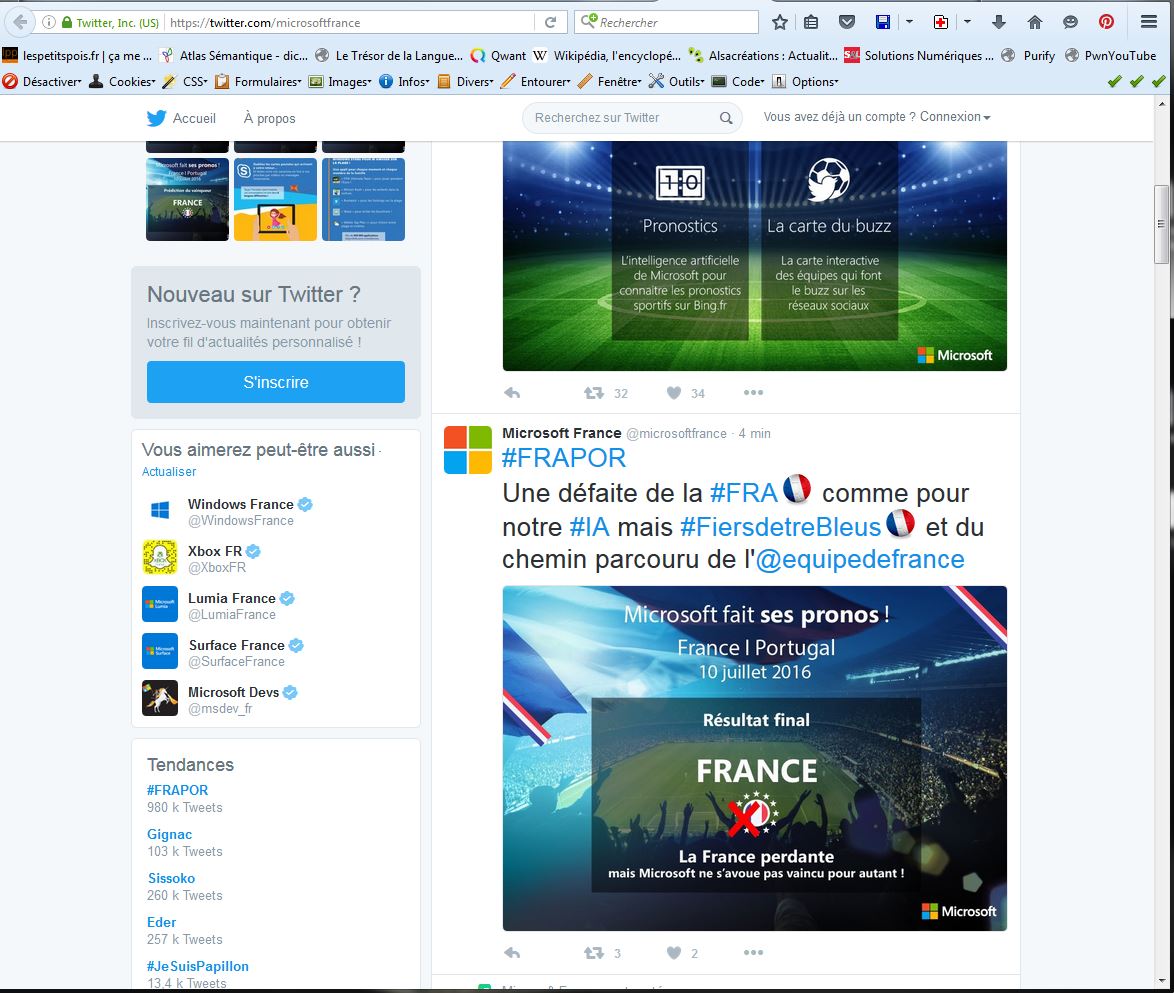Open the Cookies developer toolbar menu
Screen dimensions: 1174x993
click(x=122, y=82)
